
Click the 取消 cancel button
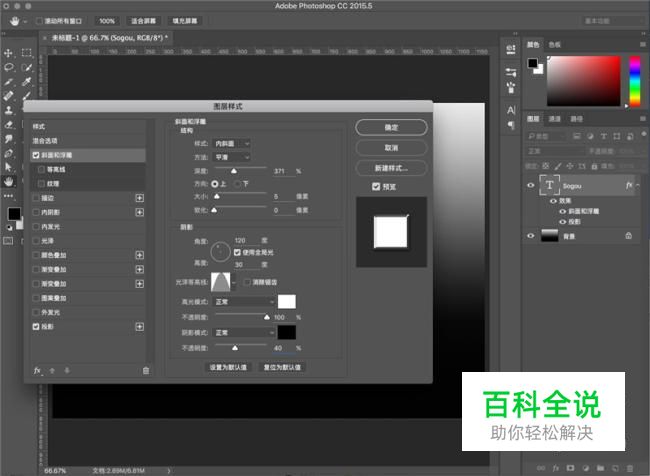(391, 148)
